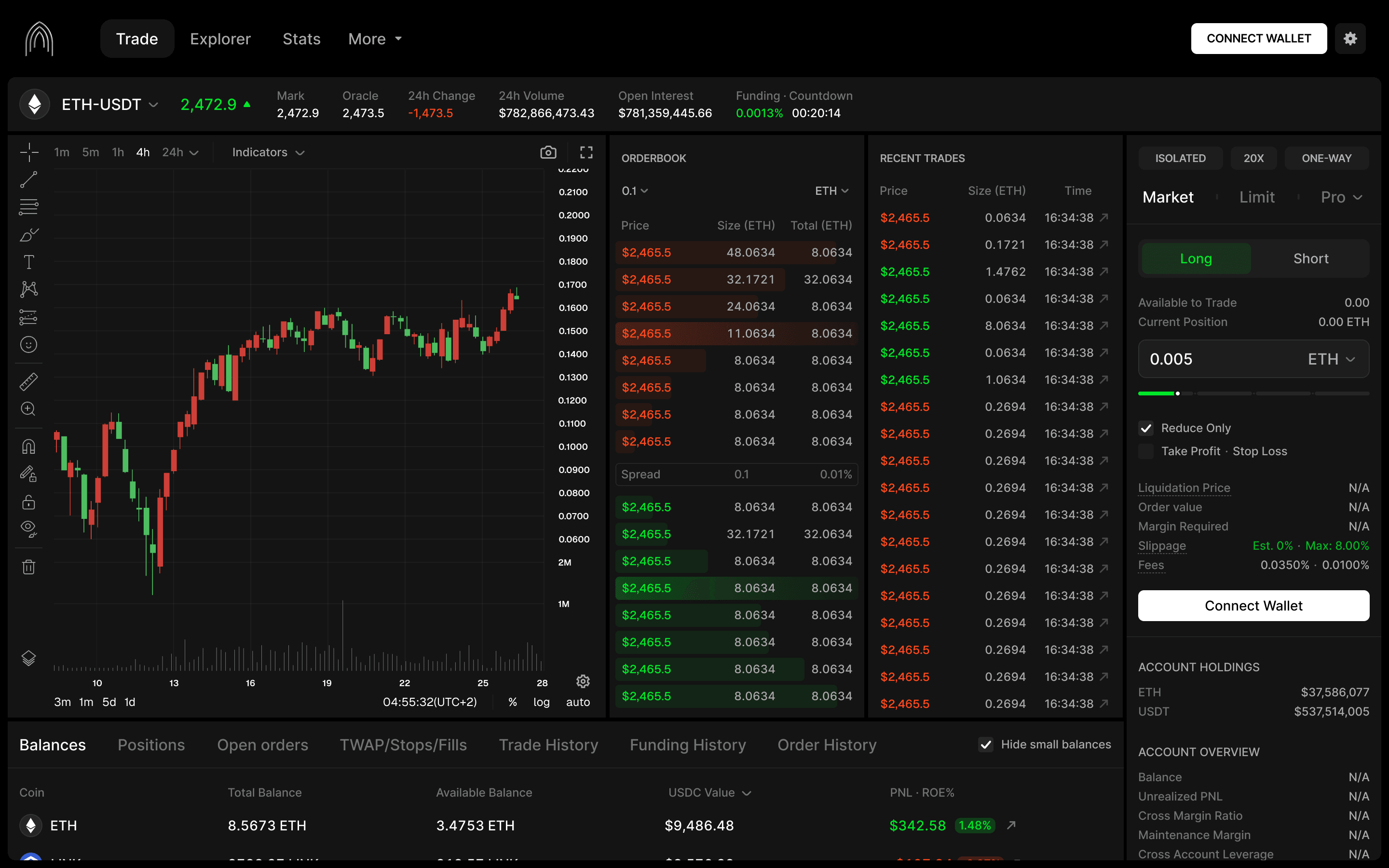Click the trash delete drawings icon
This screenshot has width=1389, height=868.
click(29, 567)
